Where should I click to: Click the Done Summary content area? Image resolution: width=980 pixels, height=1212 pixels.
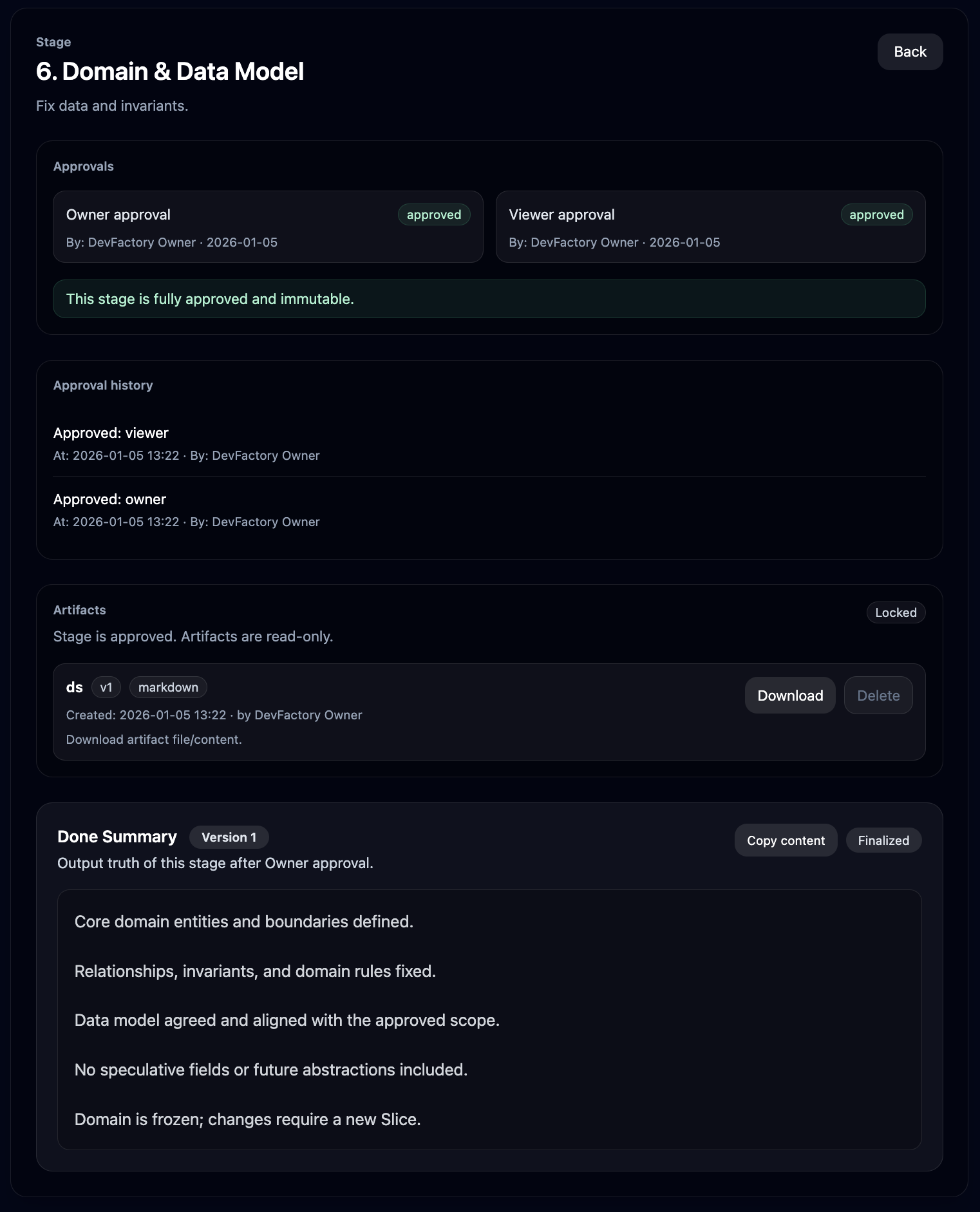tap(489, 1019)
